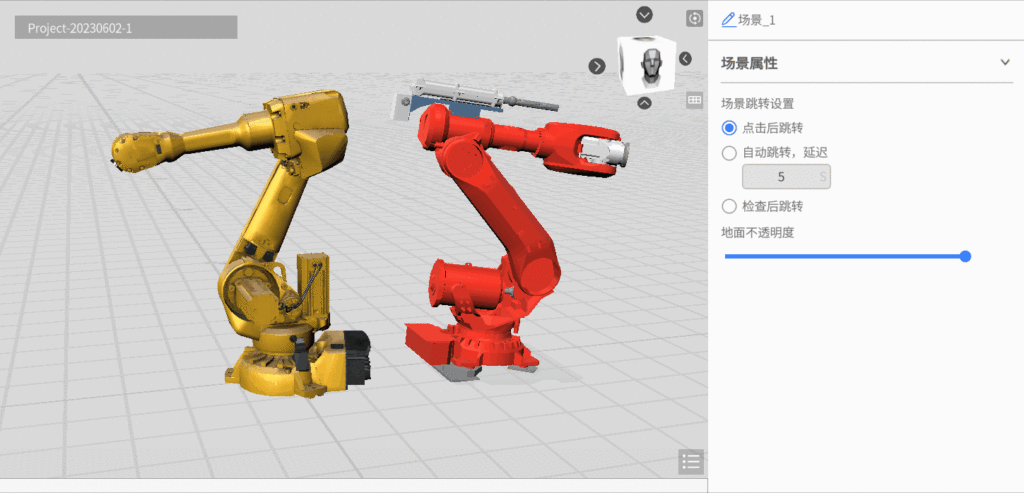
Task: Click the 场景属性 section header
Action: coord(750,63)
